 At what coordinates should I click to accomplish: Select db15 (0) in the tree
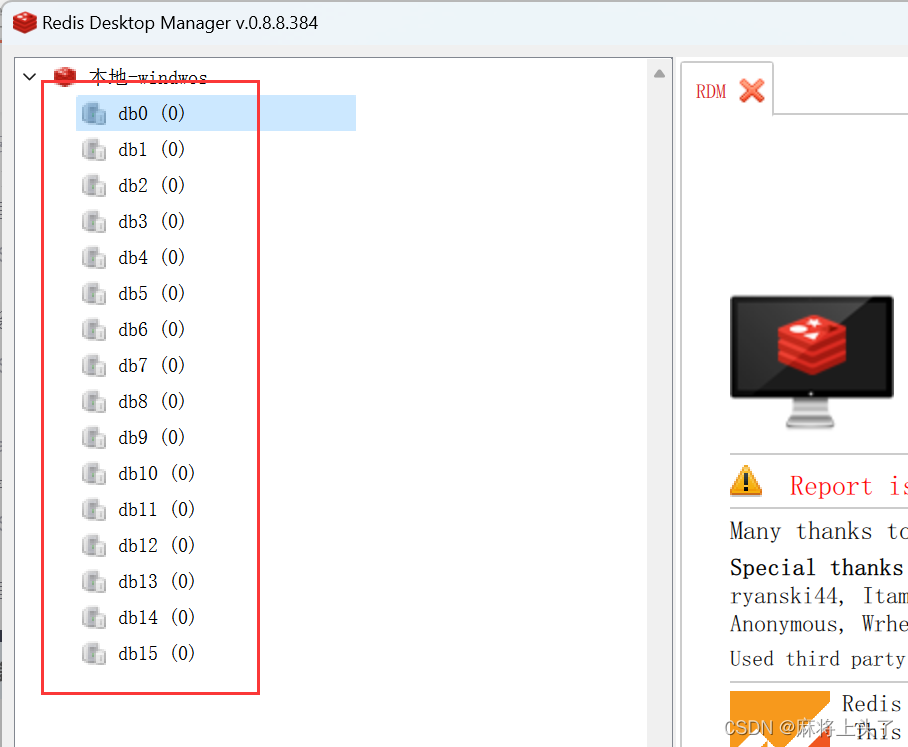point(156,654)
